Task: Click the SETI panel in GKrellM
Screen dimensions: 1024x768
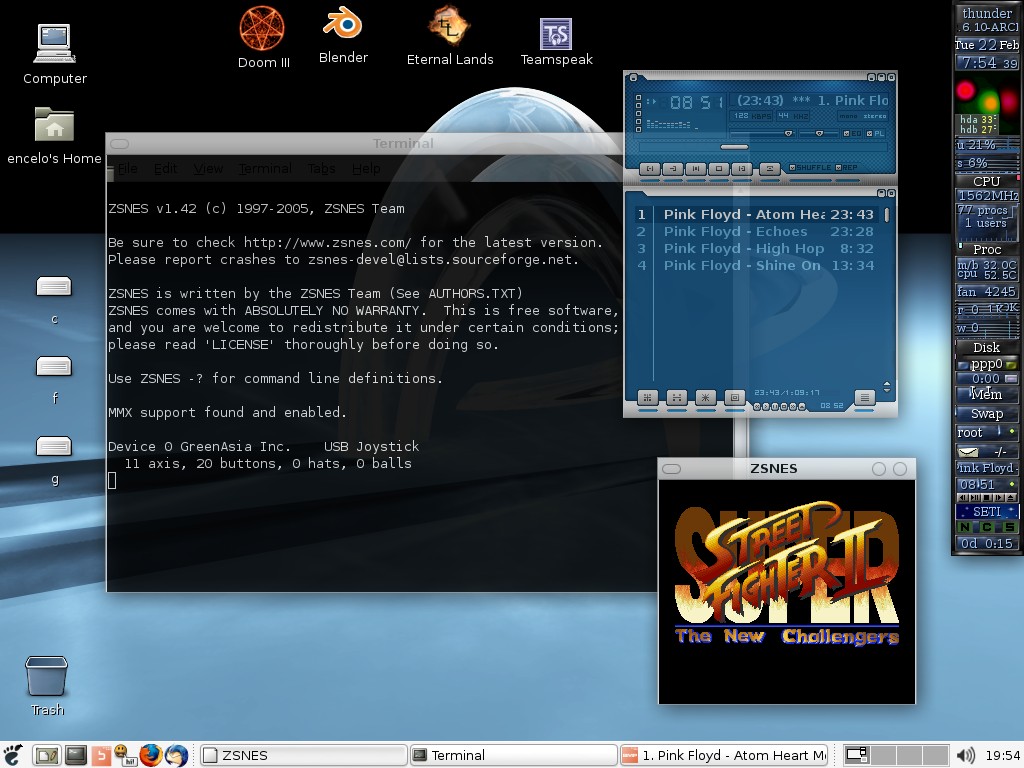Action: [x=986, y=511]
